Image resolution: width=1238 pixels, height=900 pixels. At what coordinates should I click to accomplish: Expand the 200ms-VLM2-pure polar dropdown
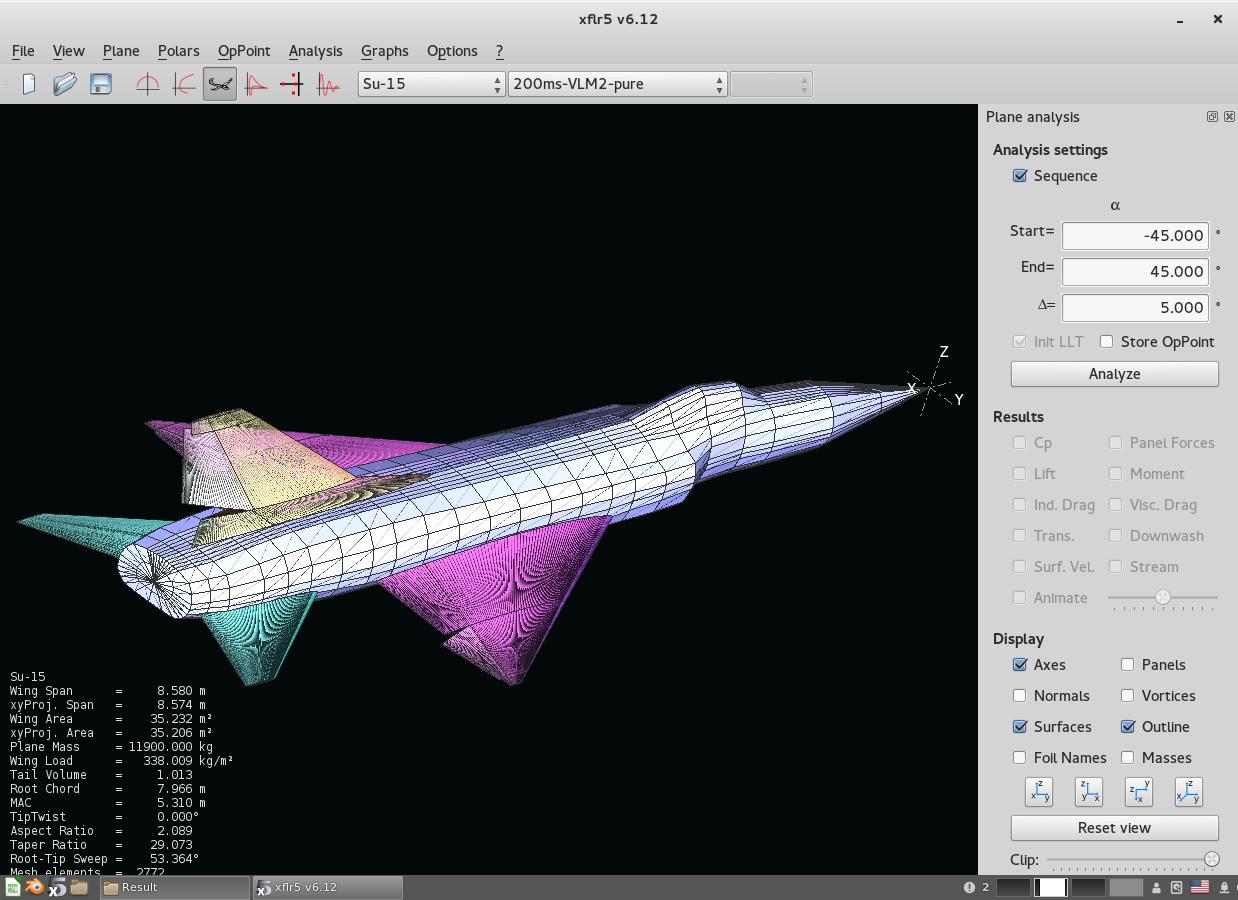[617, 84]
